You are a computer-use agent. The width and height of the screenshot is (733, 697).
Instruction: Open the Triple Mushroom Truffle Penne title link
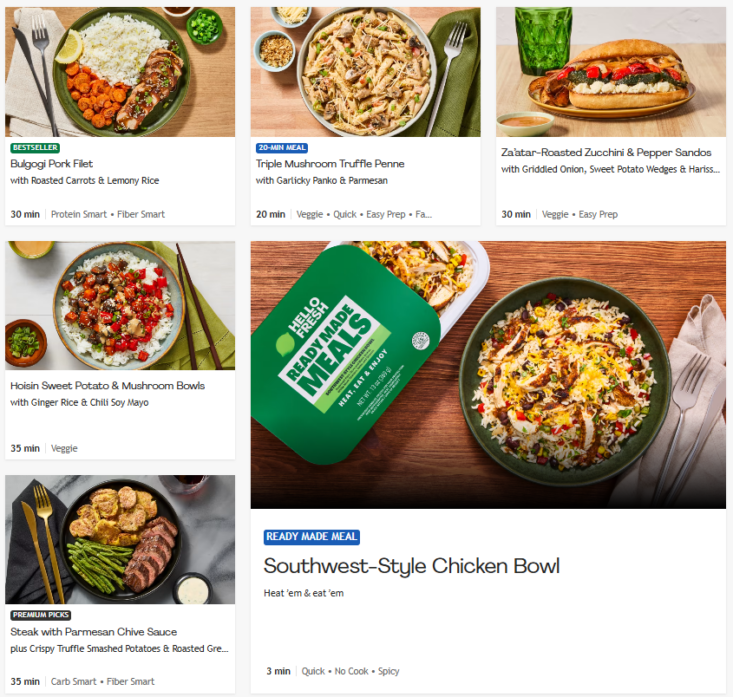point(330,164)
